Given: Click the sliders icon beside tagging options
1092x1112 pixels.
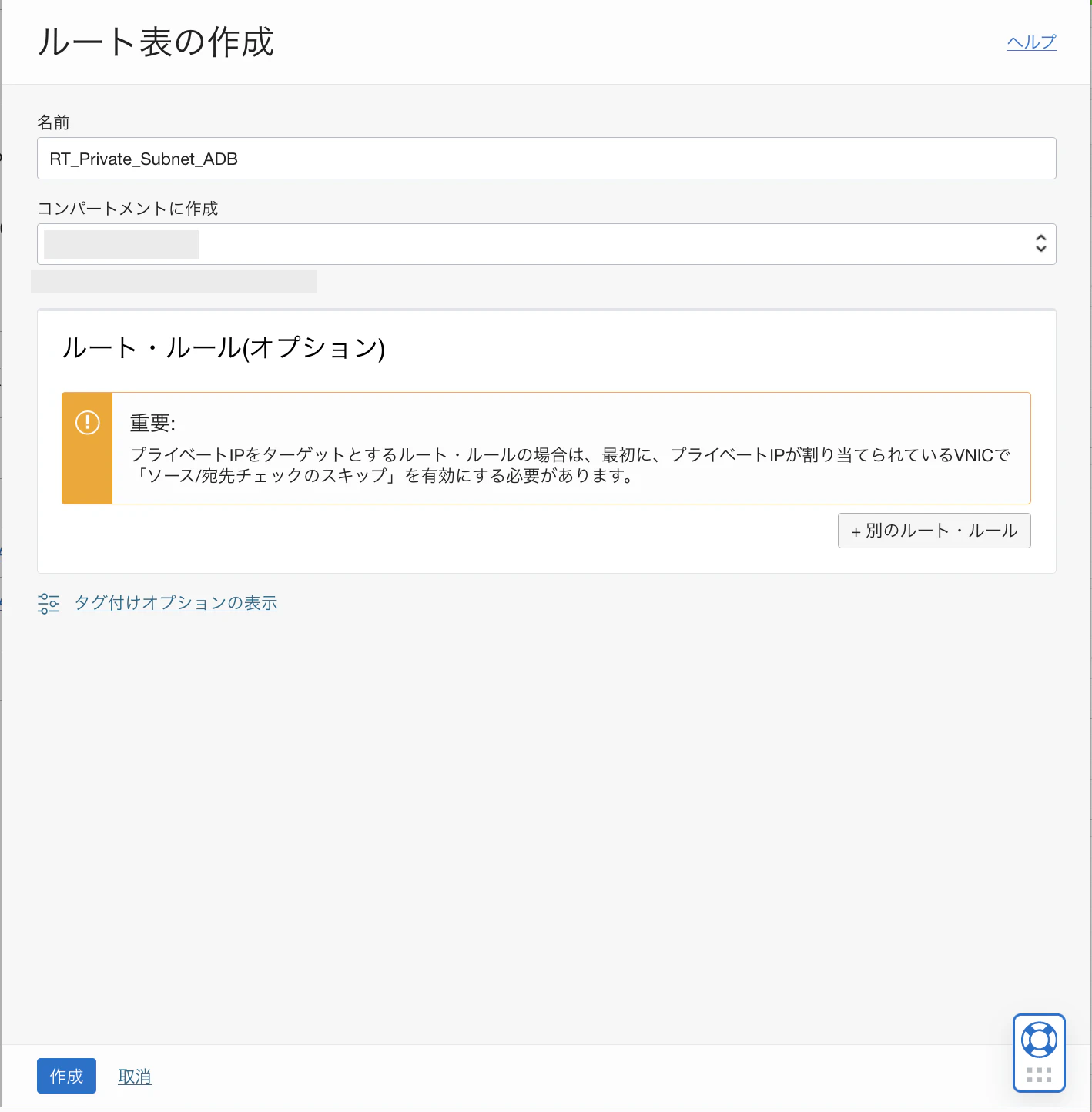Looking at the screenshot, I should [x=49, y=603].
